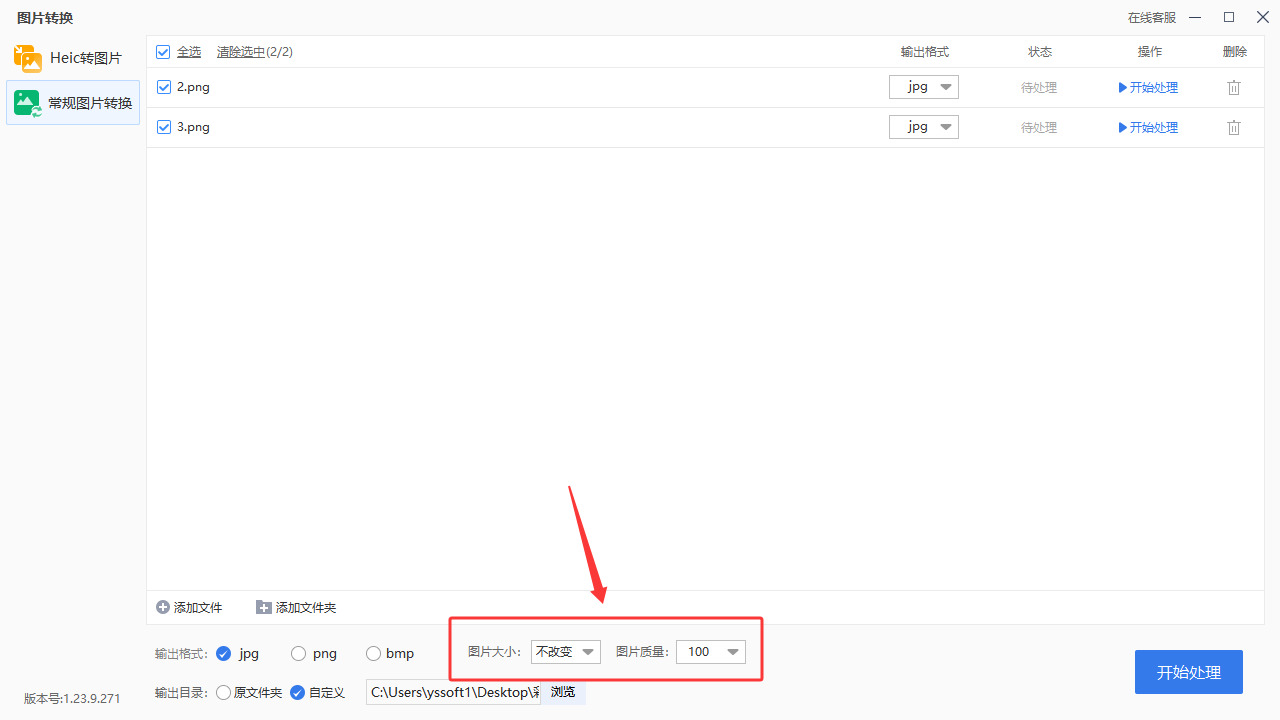Viewport: 1280px width, 720px height.
Task: Switch to the Heic转图片 tab
Action: (x=73, y=58)
